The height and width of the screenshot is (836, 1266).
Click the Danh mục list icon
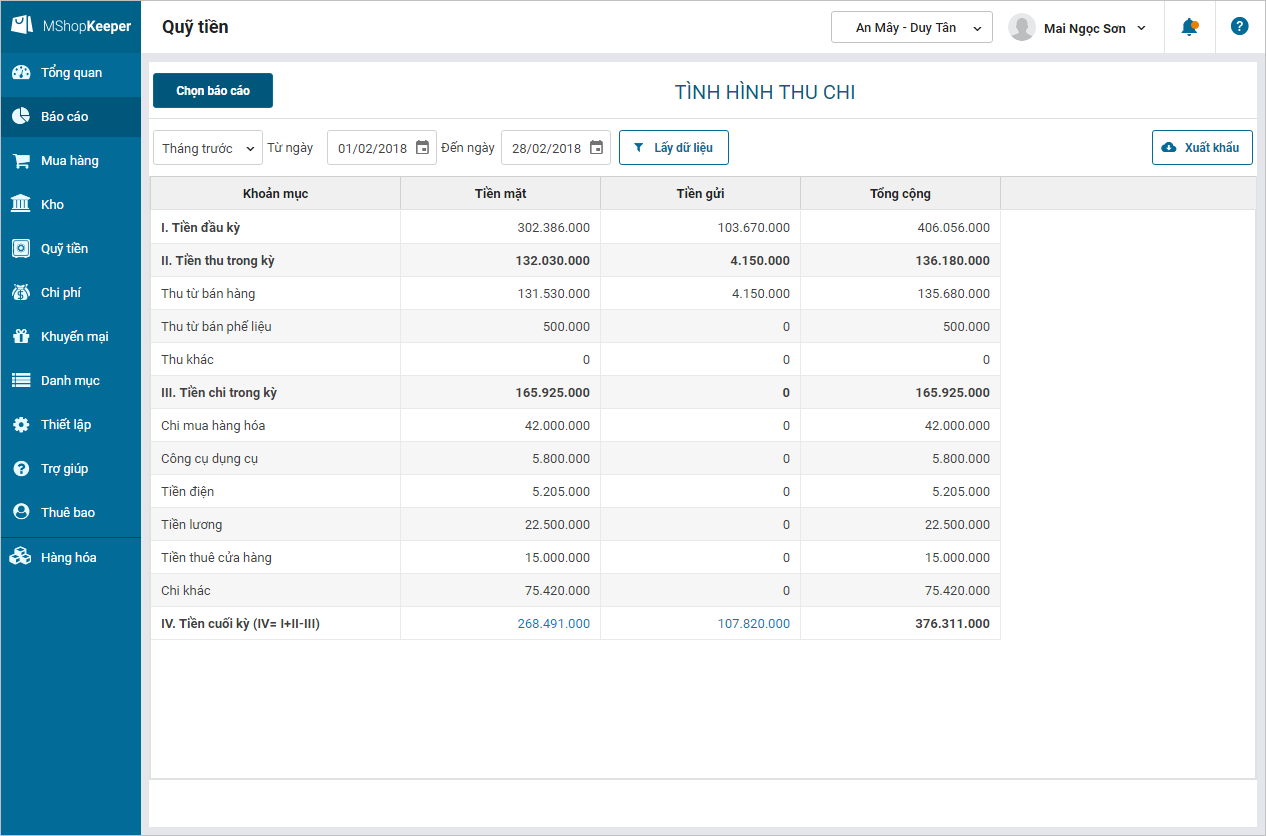(x=21, y=381)
